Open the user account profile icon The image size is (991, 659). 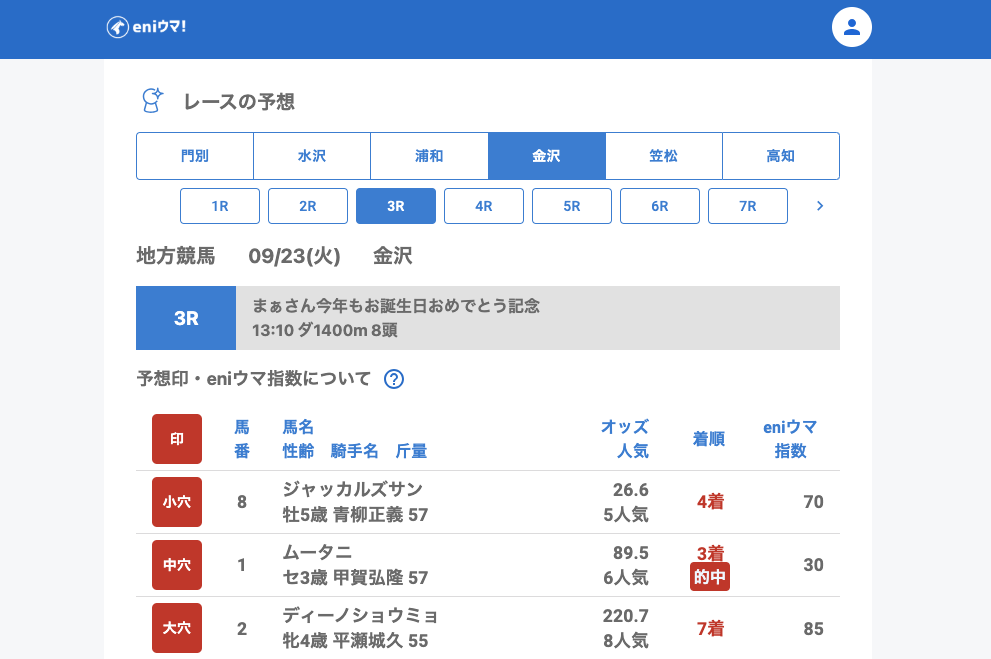click(x=852, y=27)
